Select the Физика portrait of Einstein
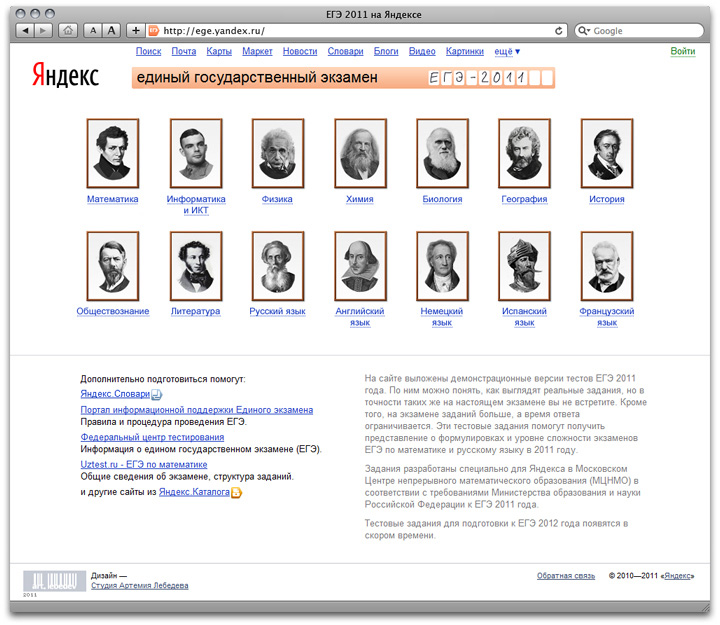720x625 pixels. (x=277, y=153)
